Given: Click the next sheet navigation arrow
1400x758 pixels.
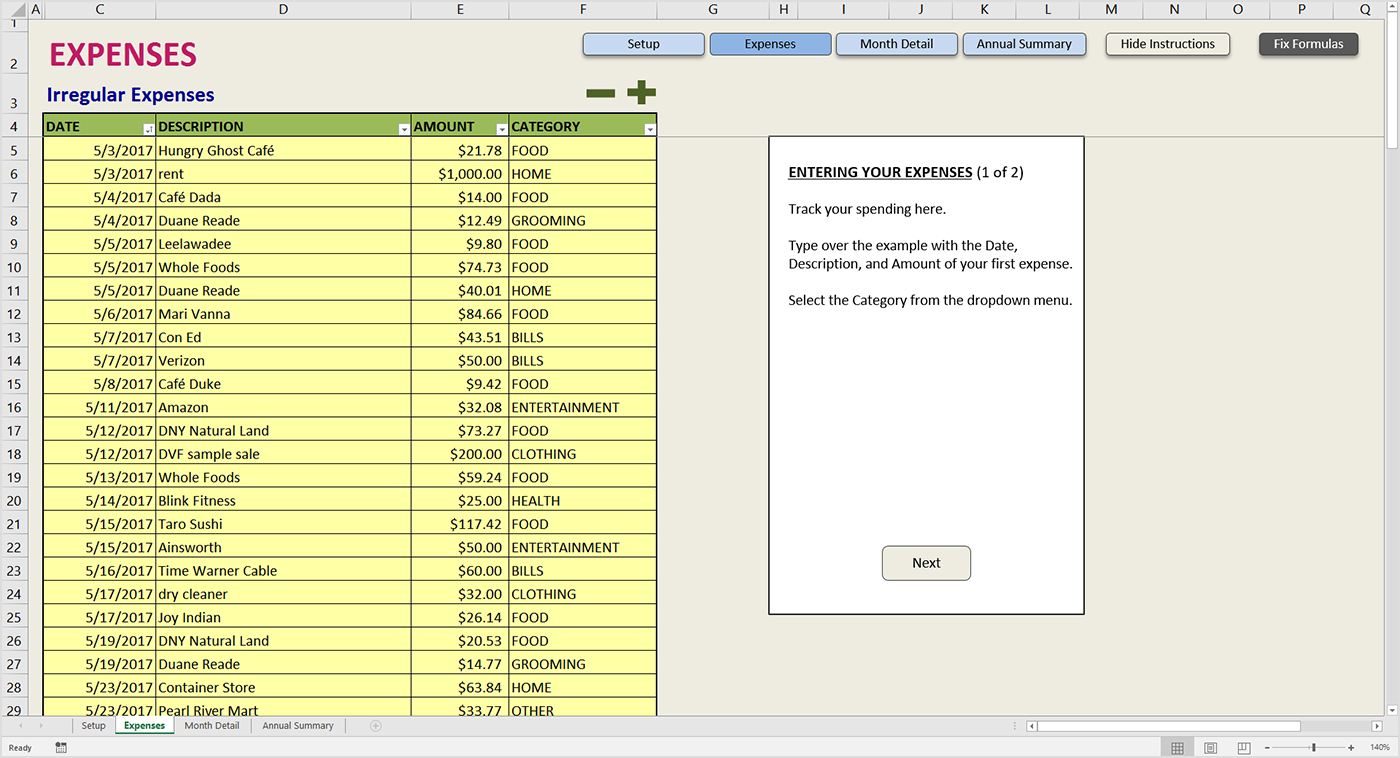Looking at the screenshot, I should point(41,726).
